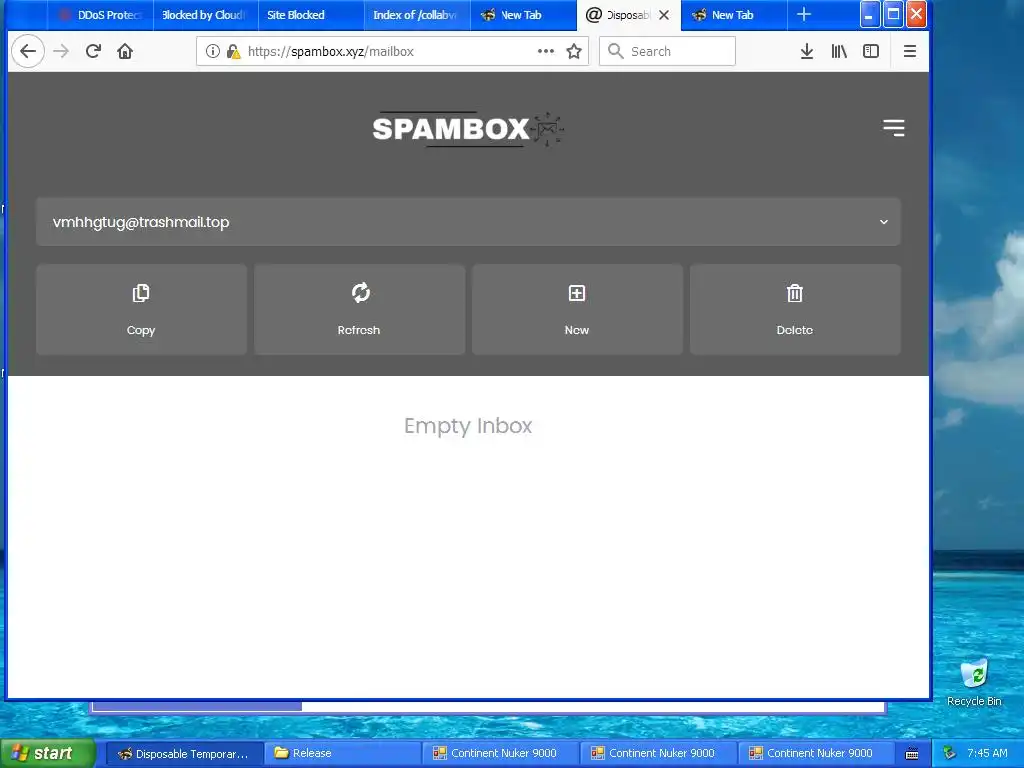Go back to the previous page
This screenshot has height=768, width=1024.
click(x=27, y=51)
